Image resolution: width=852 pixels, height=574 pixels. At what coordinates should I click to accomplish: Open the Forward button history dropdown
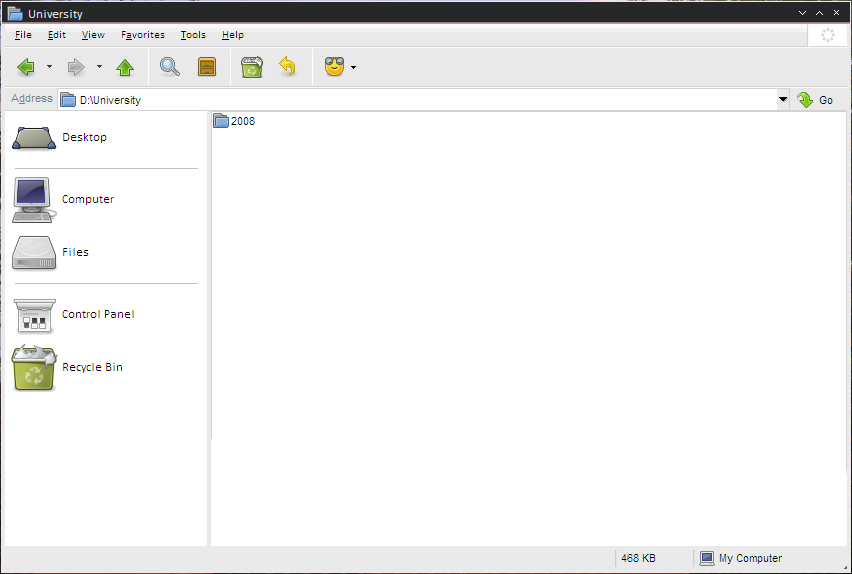click(x=99, y=67)
